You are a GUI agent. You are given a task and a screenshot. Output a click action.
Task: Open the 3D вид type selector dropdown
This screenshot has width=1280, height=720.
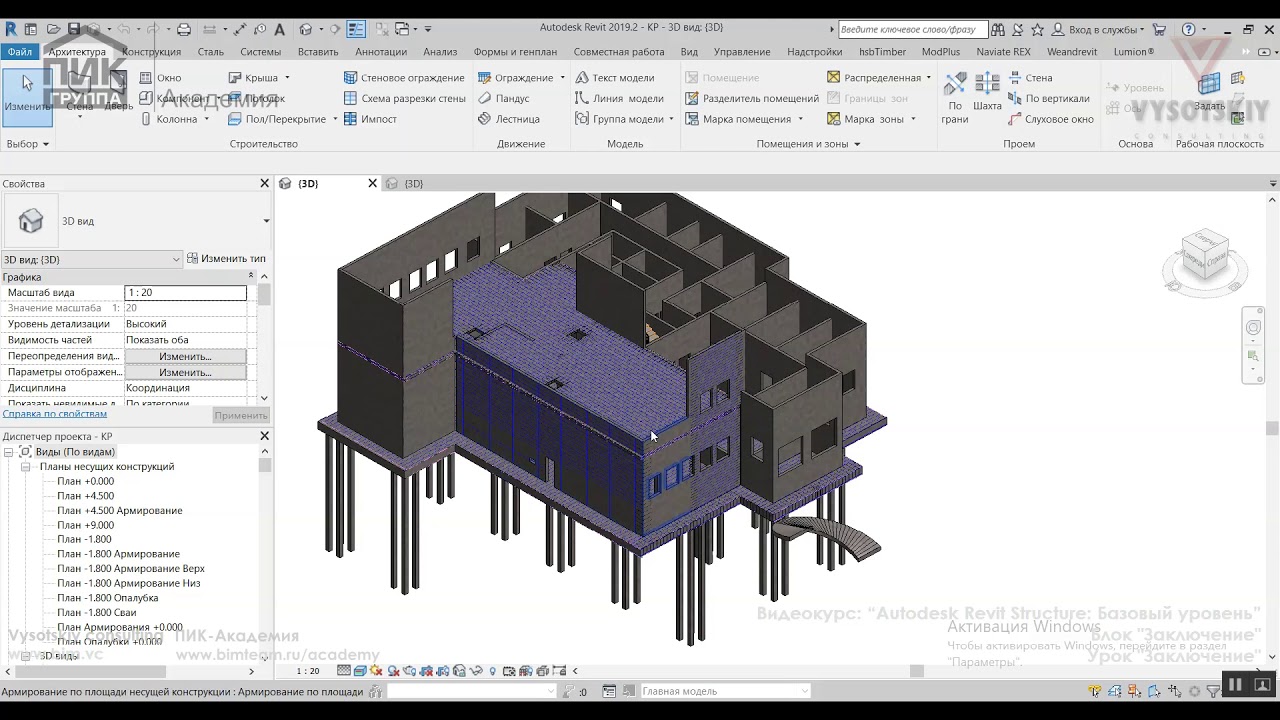(x=266, y=221)
